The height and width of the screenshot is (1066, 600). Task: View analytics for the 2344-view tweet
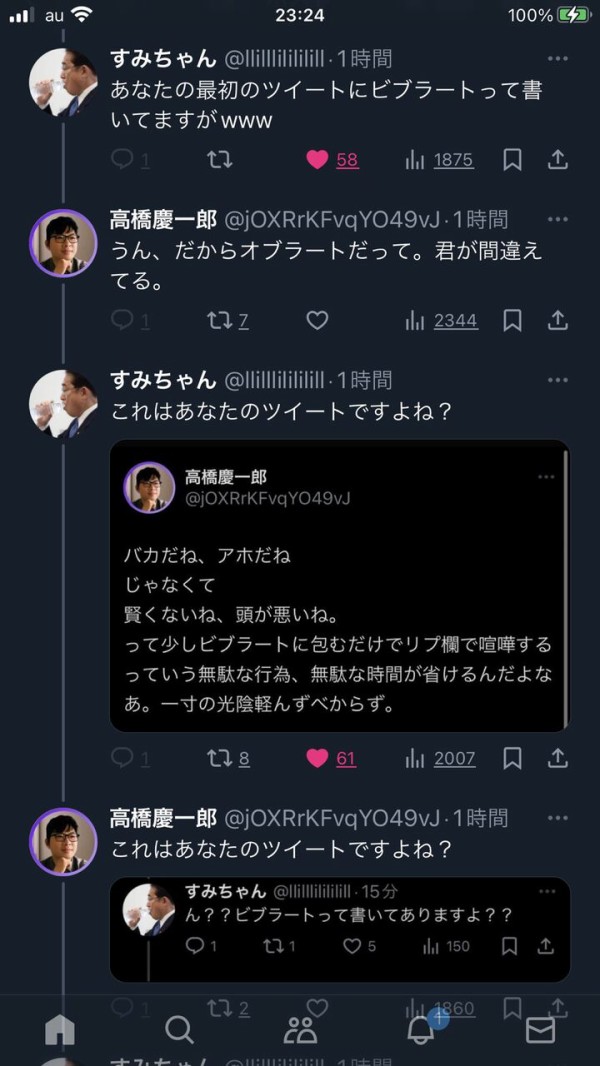coord(440,321)
